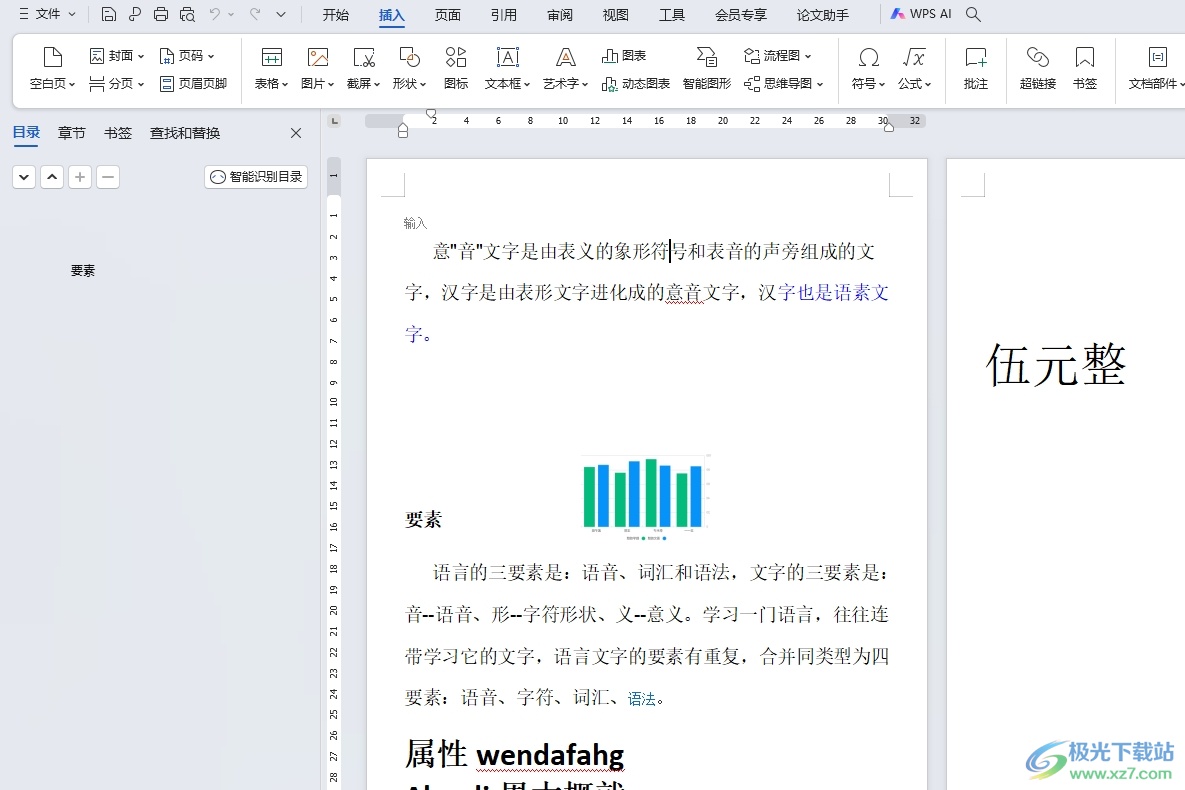Click the move-up chevron in outline pane

coord(52,177)
